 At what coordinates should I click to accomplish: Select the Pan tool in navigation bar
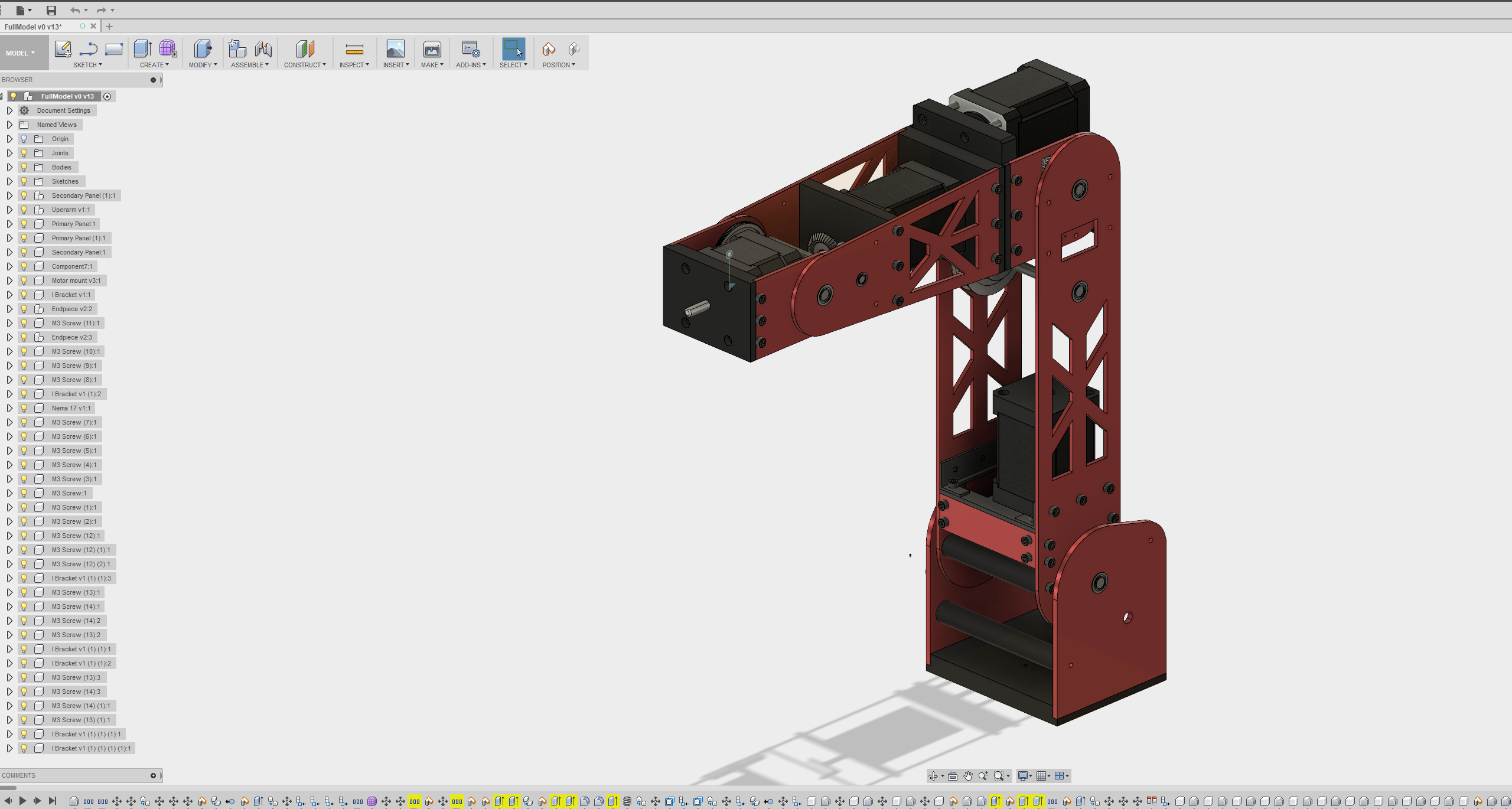pyautogui.click(x=967, y=775)
